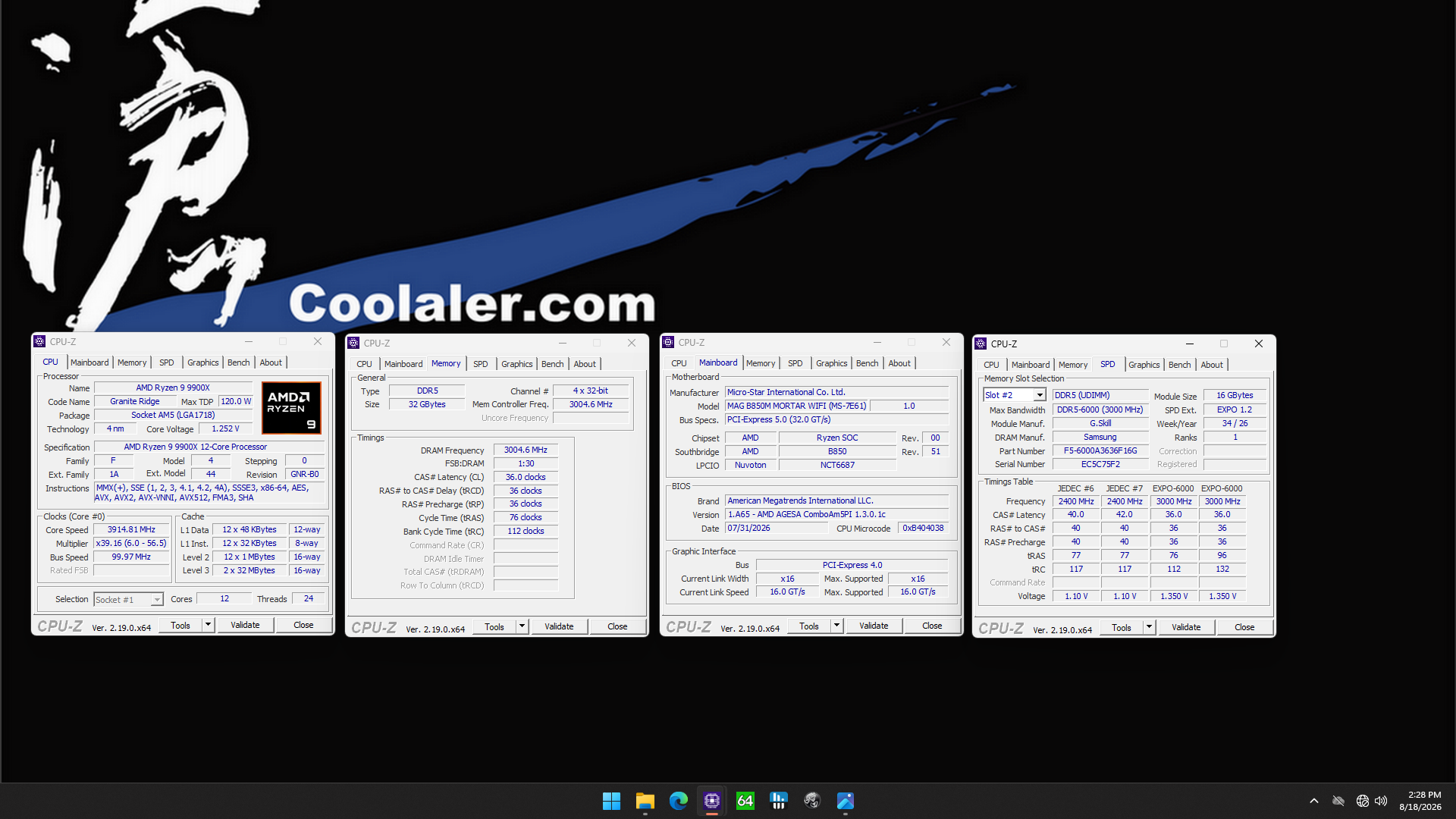Open Memory tab in Motherboard window

click(x=761, y=363)
